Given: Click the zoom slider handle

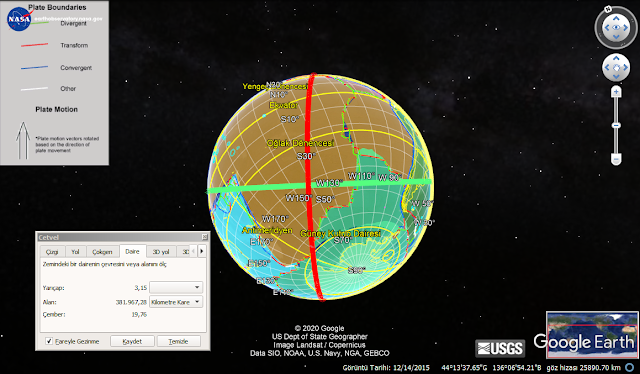Looking at the screenshot, I should tap(616, 125).
